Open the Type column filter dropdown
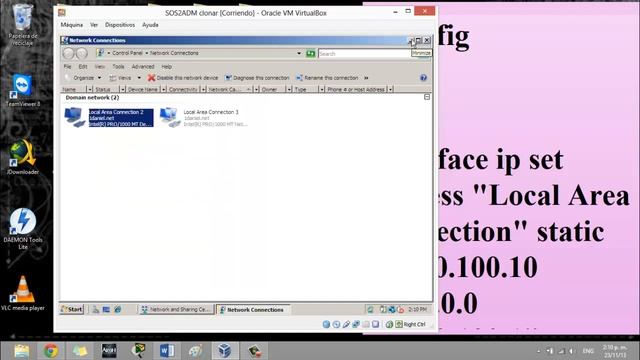 click(322, 89)
